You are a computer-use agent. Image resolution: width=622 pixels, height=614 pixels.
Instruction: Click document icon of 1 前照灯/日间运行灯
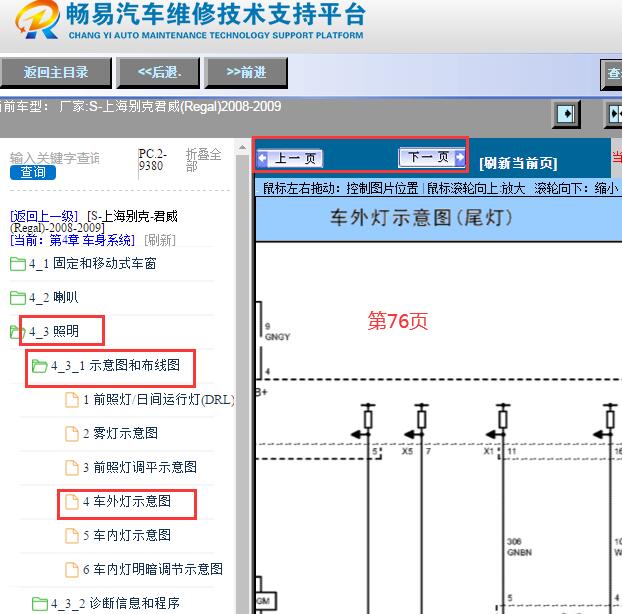(x=72, y=400)
